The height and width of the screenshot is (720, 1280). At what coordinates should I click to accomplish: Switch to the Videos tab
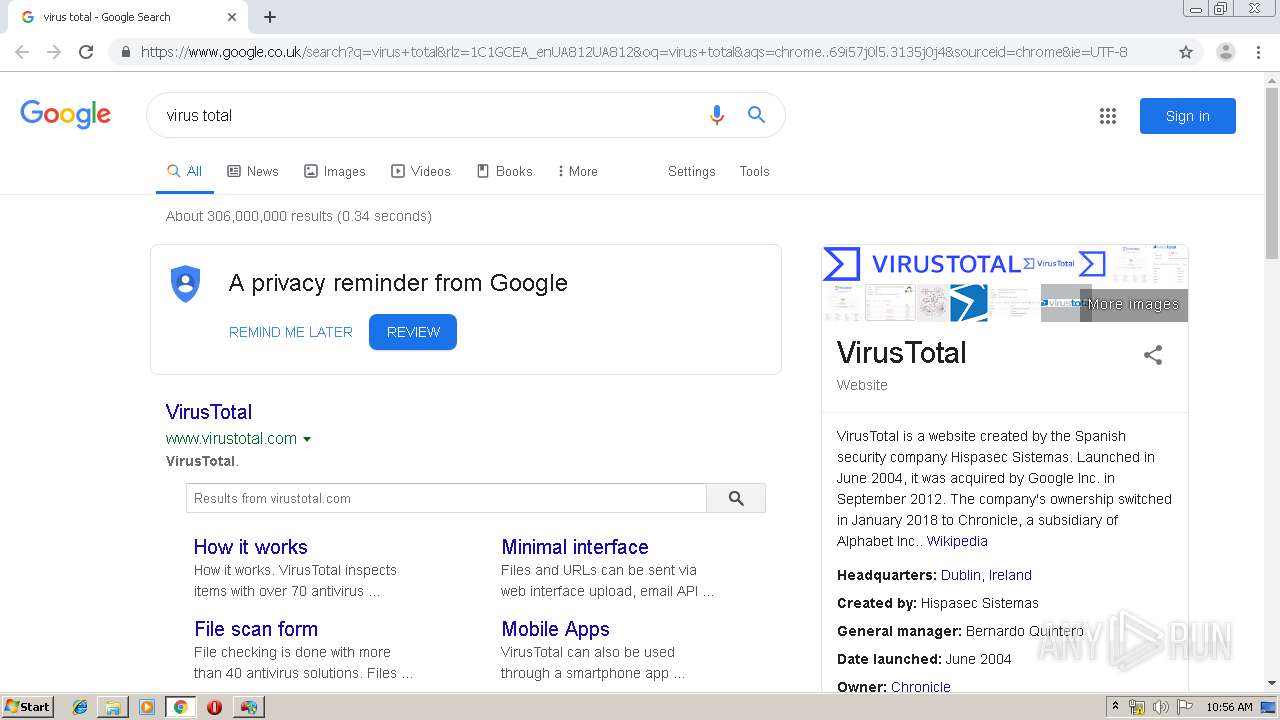click(x=421, y=171)
